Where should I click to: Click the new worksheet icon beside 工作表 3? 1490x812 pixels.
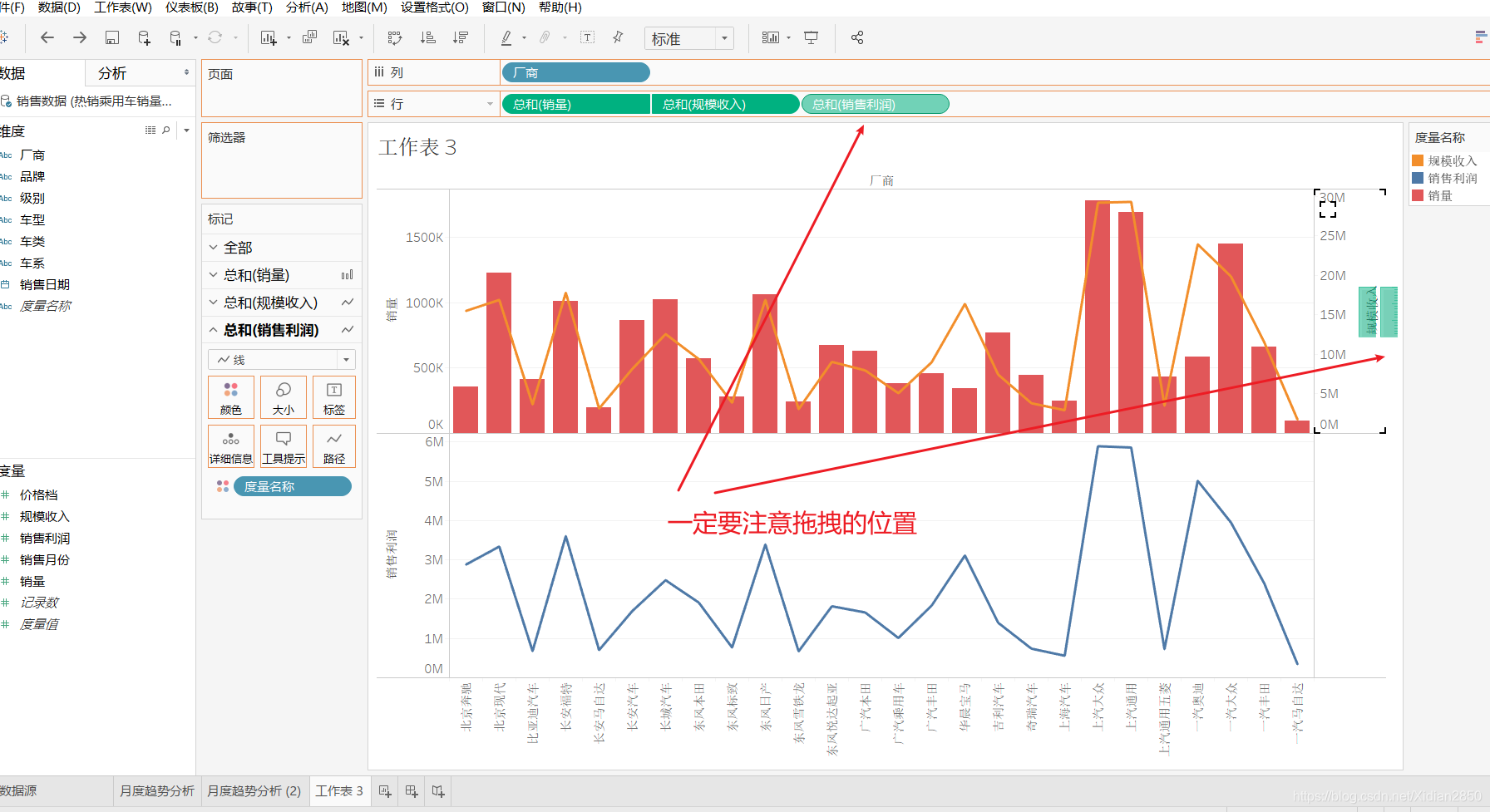[x=385, y=791]
